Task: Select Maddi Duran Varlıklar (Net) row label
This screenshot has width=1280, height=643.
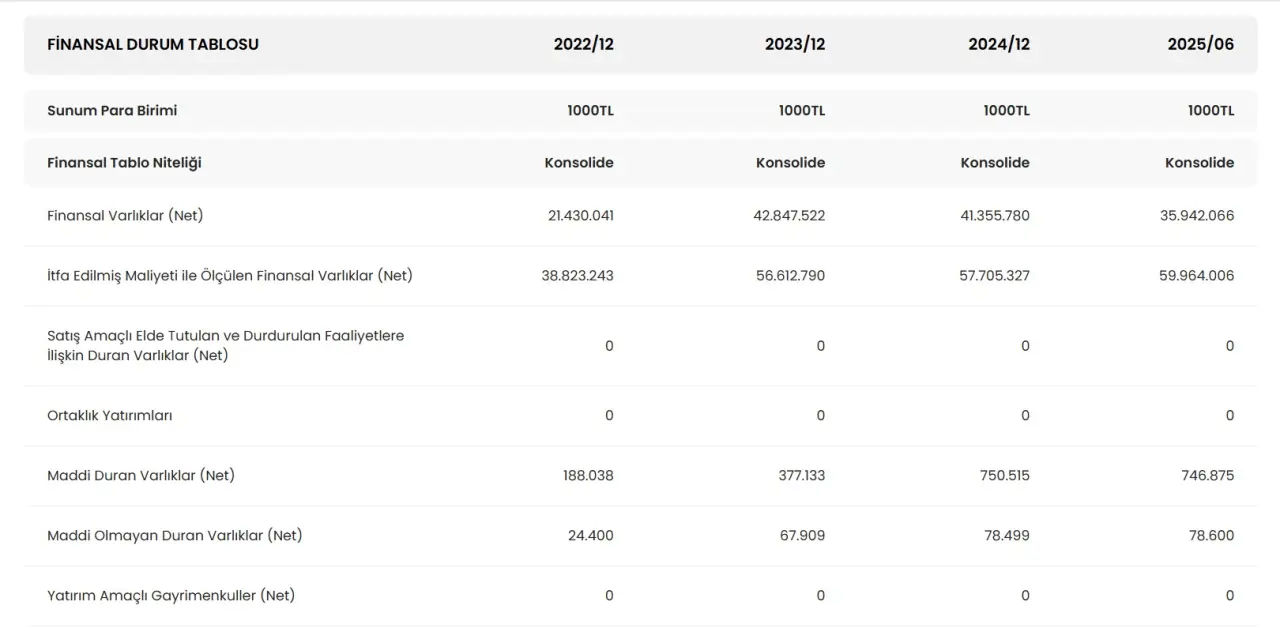Action: pos(141,475)
